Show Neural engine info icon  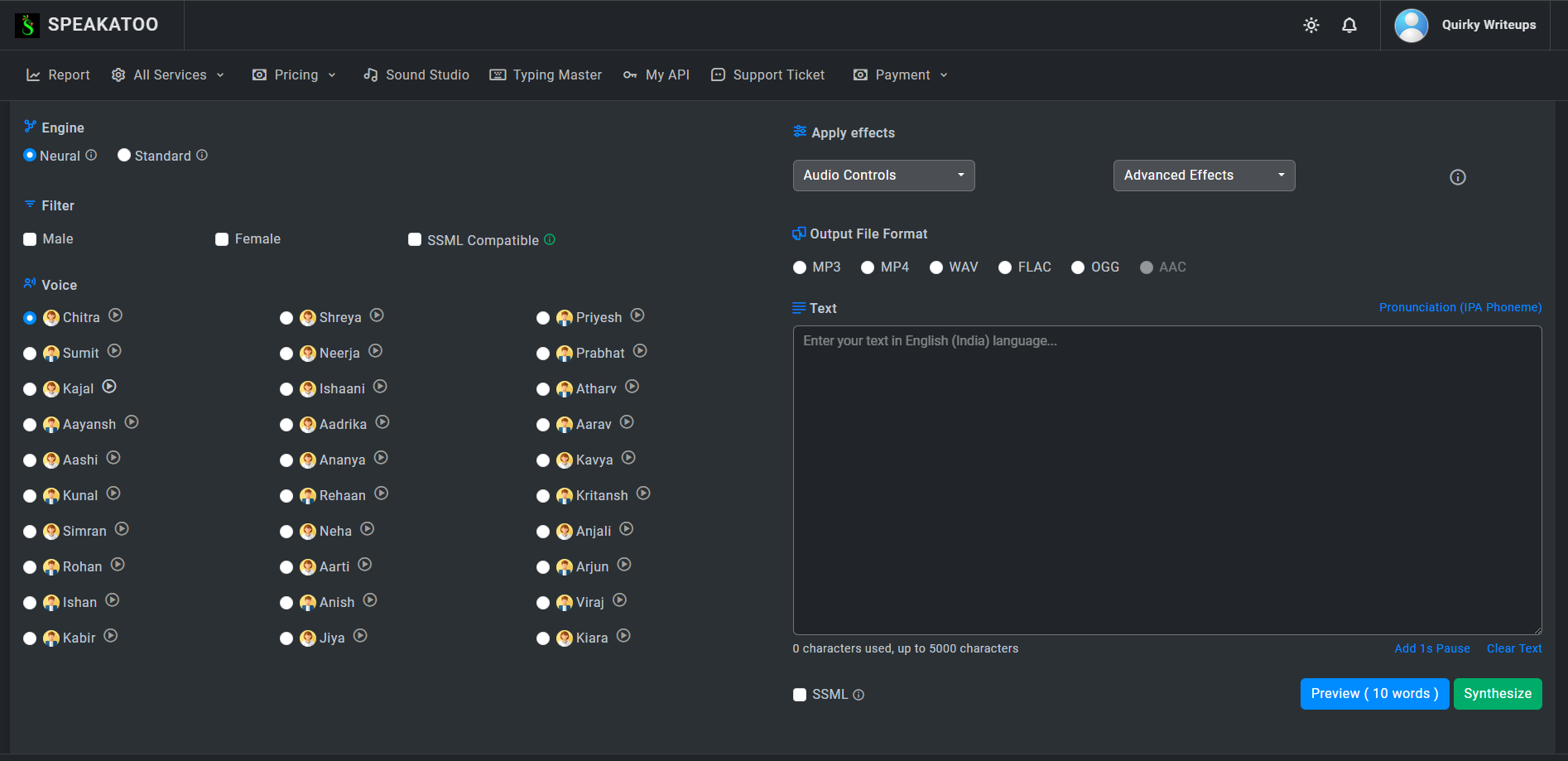[x=91, y=155]
